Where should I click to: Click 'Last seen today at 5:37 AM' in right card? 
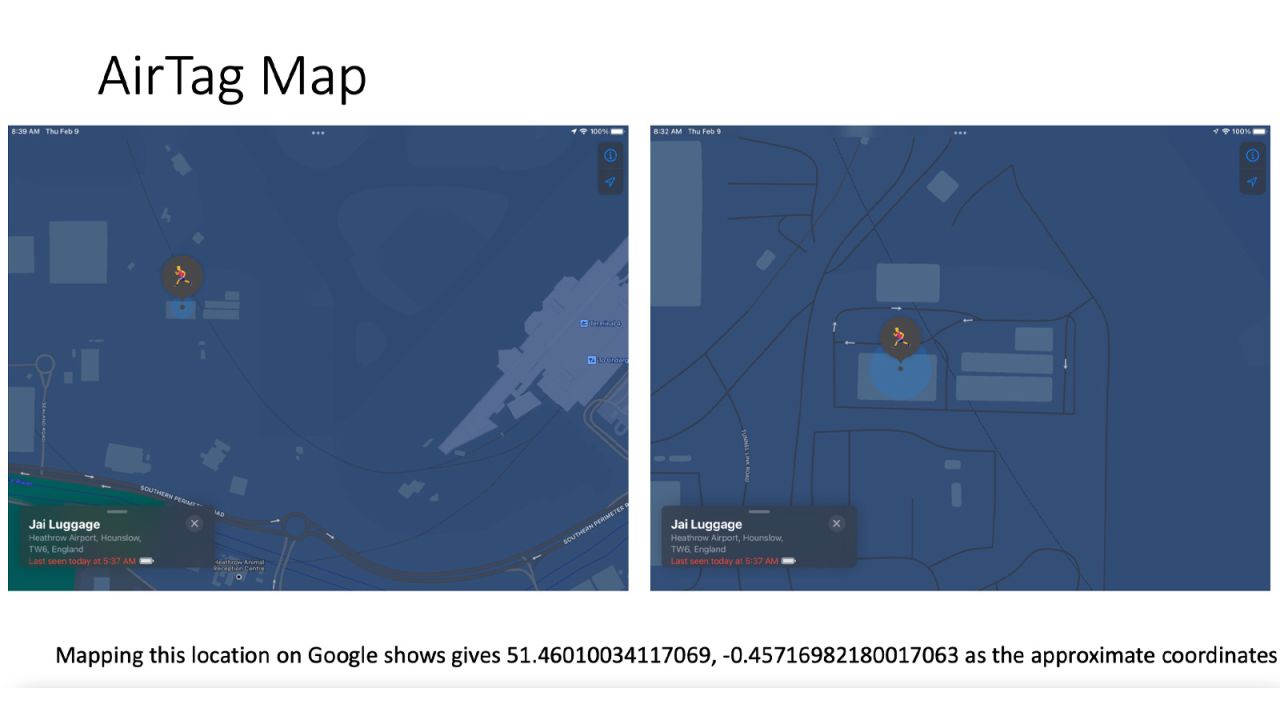[x=724, y=561]
